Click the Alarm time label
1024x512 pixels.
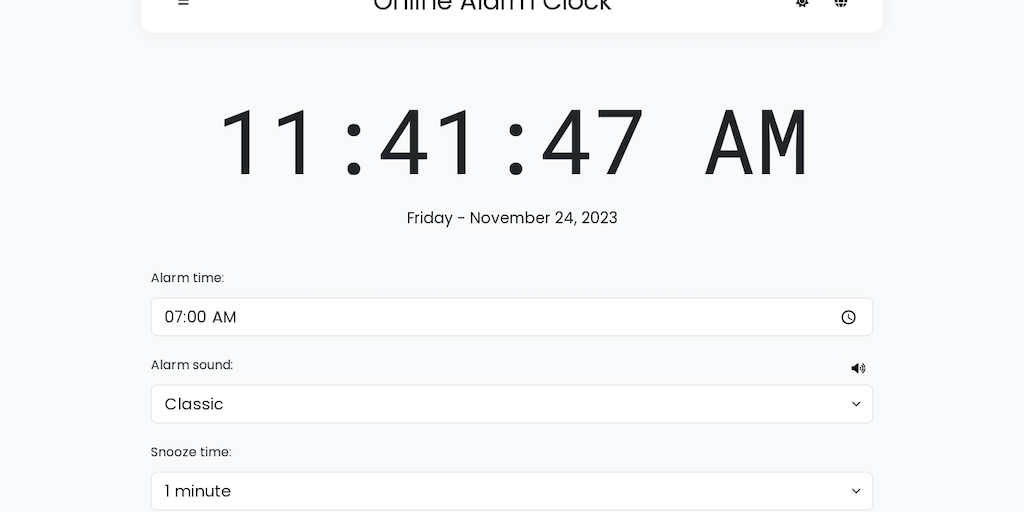[x=187, y=278]
